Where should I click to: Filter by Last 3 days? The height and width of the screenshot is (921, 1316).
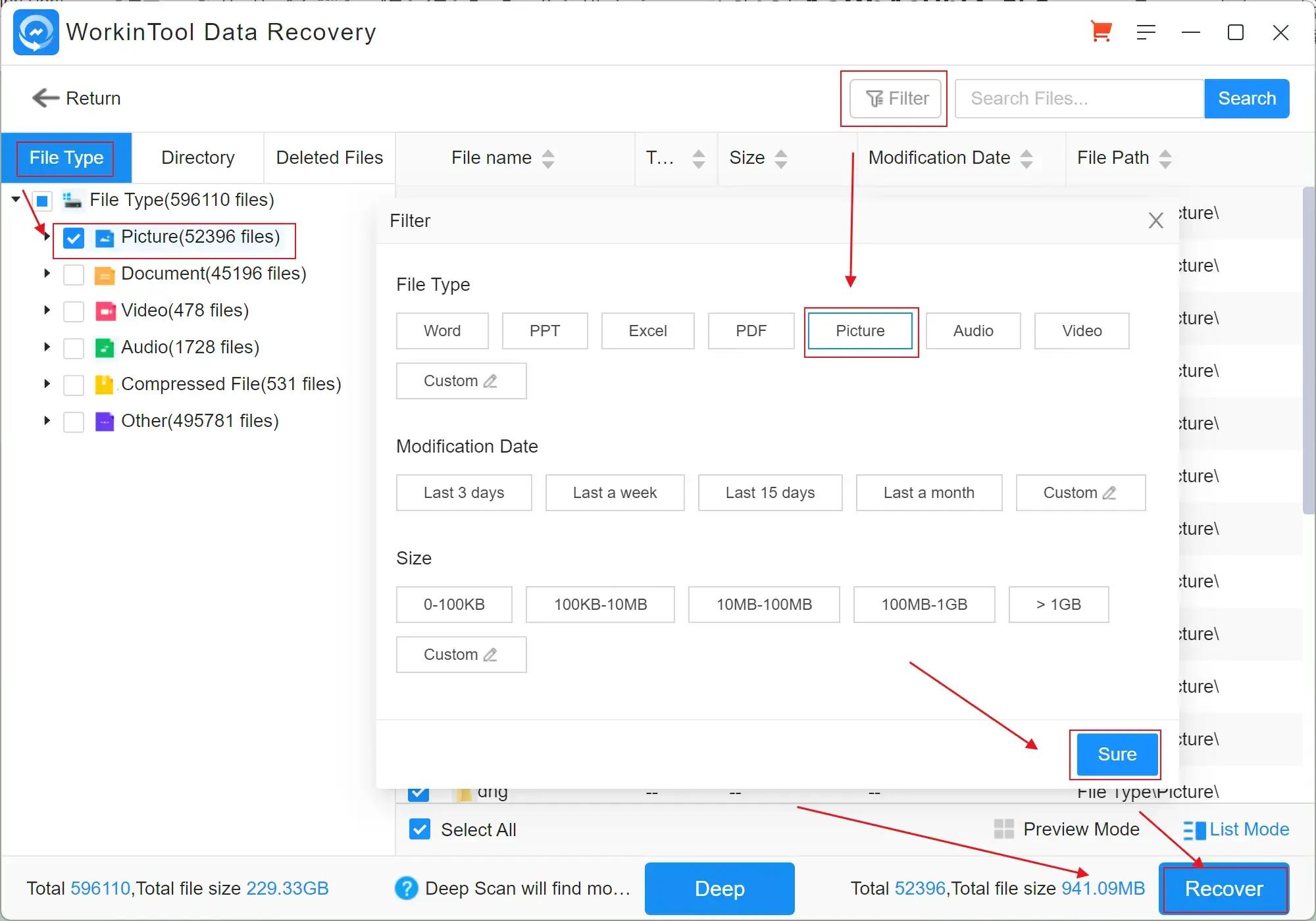coord(464,493)
